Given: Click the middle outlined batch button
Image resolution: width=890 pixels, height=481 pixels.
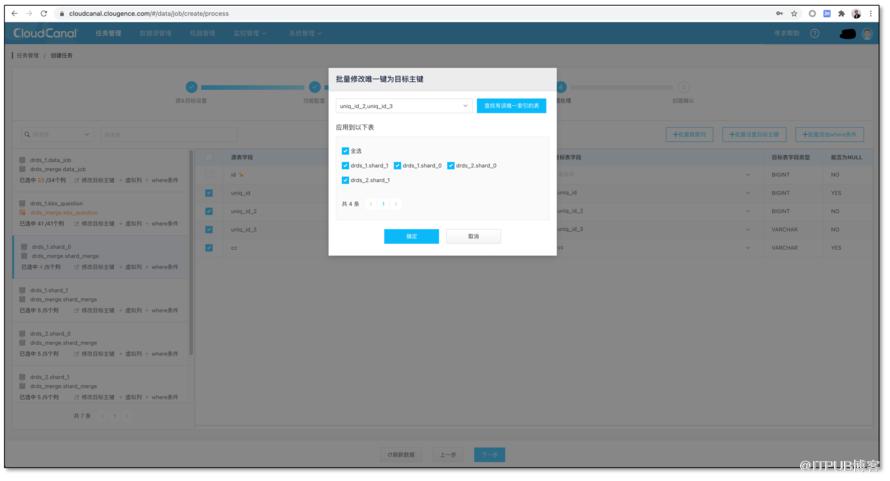Looking at the screenshot, I should (x=754, y=135).
